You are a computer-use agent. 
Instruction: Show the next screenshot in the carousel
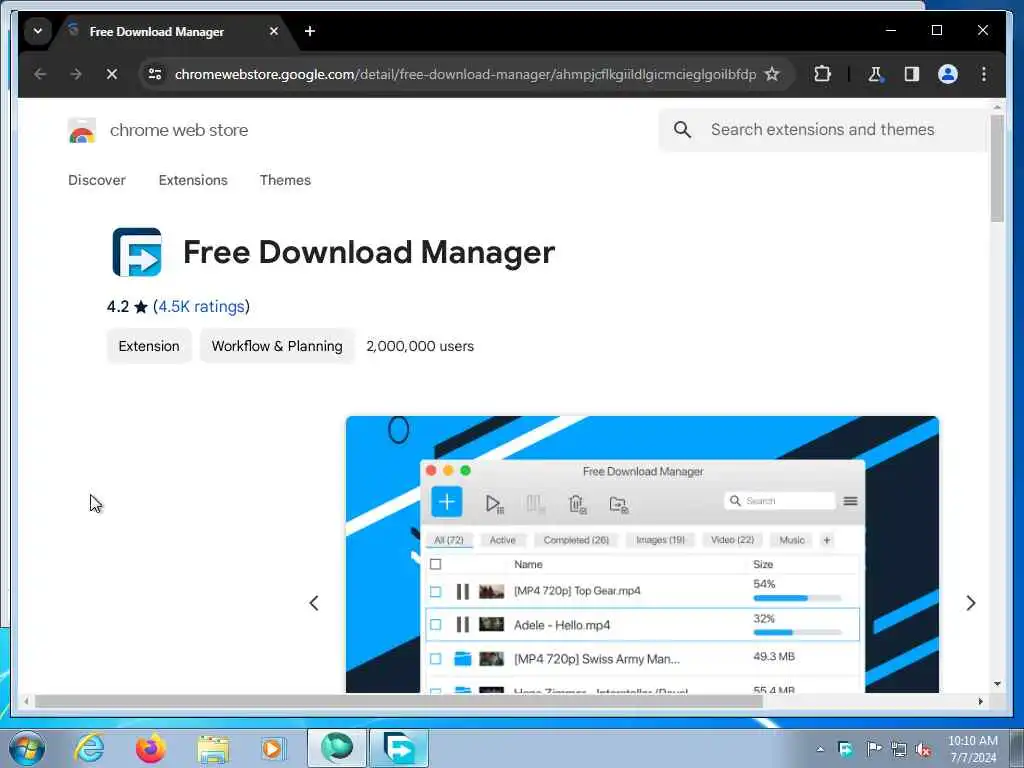970,603
